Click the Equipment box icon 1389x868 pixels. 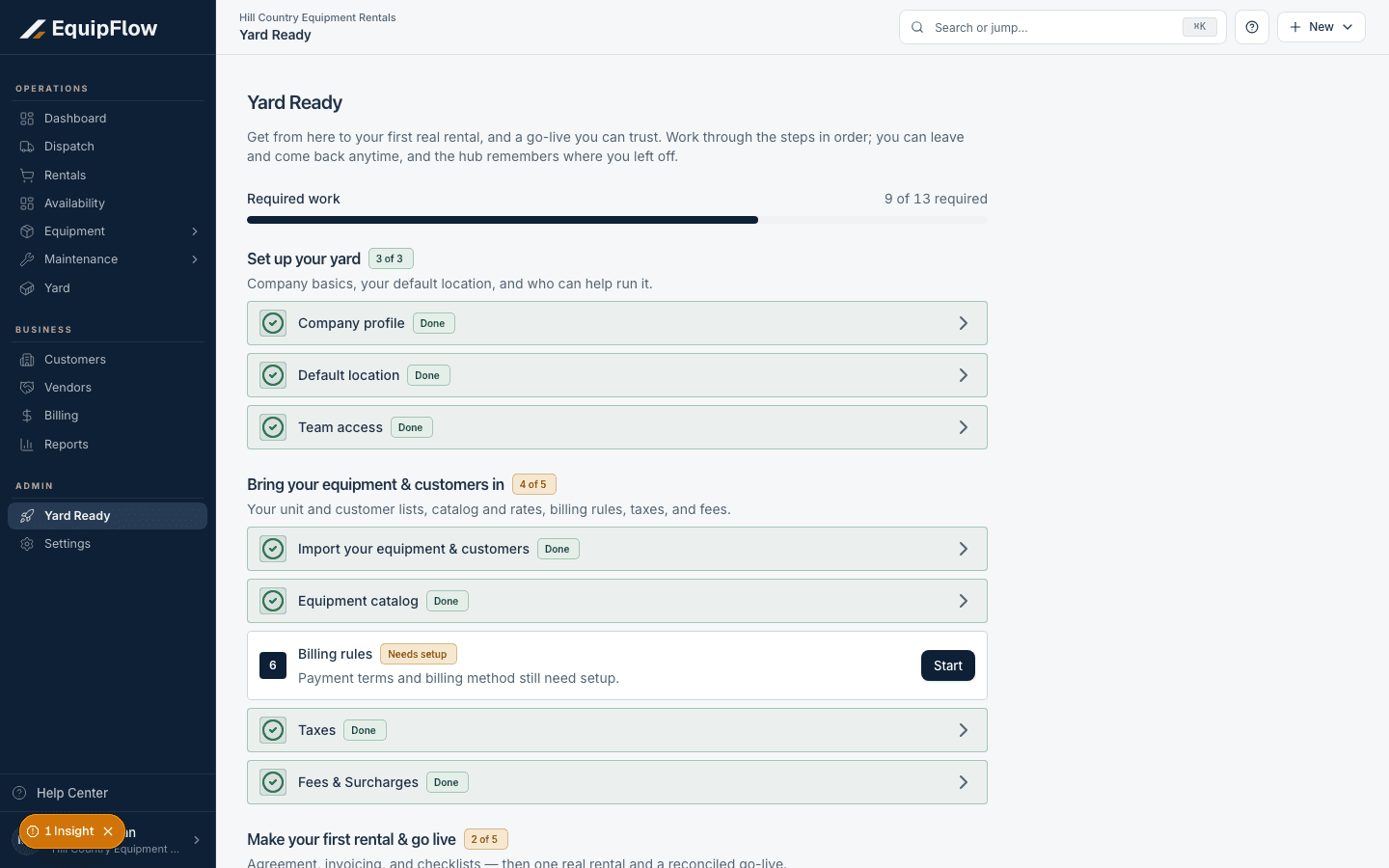[27, 231]
